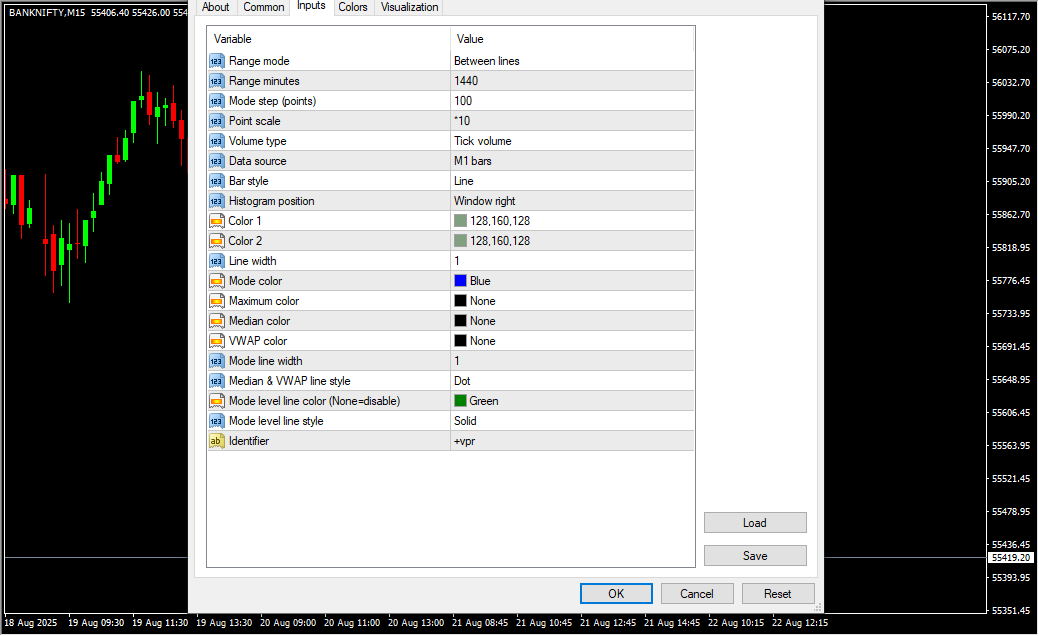Click the Reset button
Viewport: 1039px width, 636px height.
click(x=777, y=594)
